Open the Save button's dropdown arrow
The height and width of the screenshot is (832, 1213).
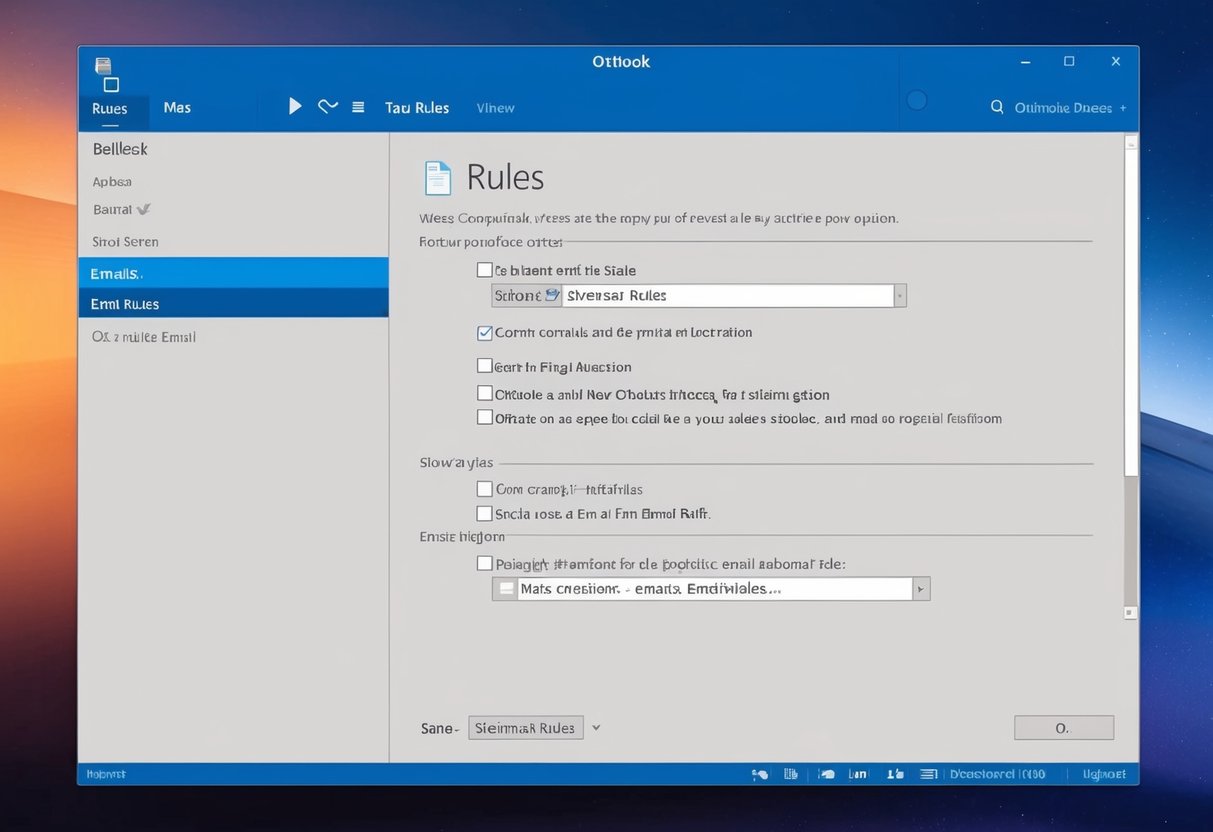point(596,728)
